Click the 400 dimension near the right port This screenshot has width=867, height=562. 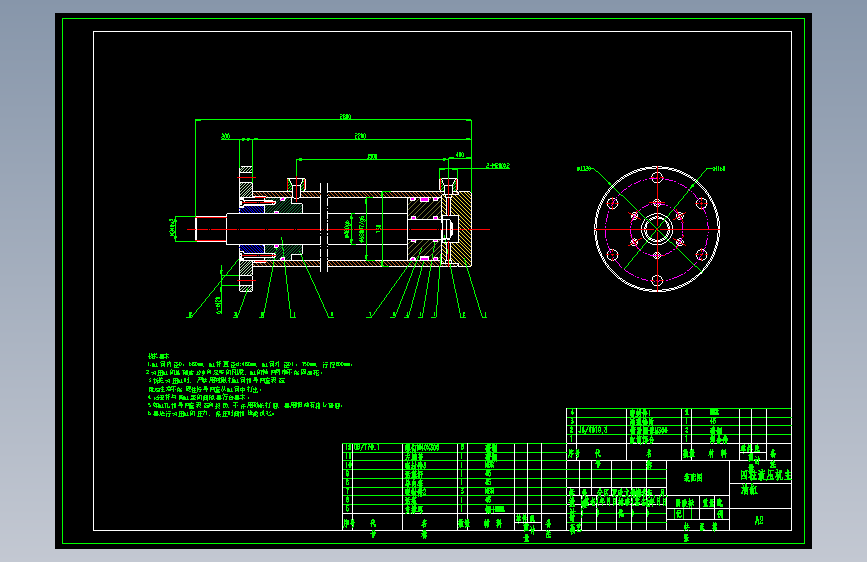point(459,155)
